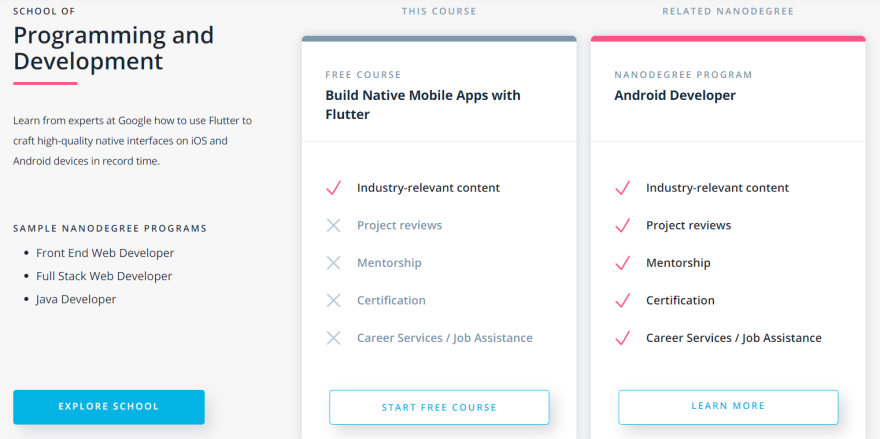Viewport: 880px width, 439px height.
Task: Click the X icon beside free course Career Services
Action: click(x=334, y=338)
